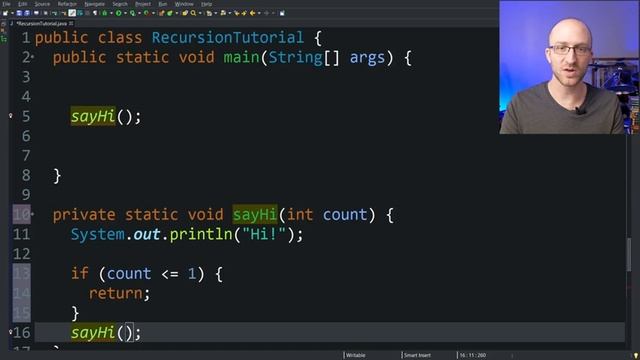Click the Open Type icon

(185, 13)
